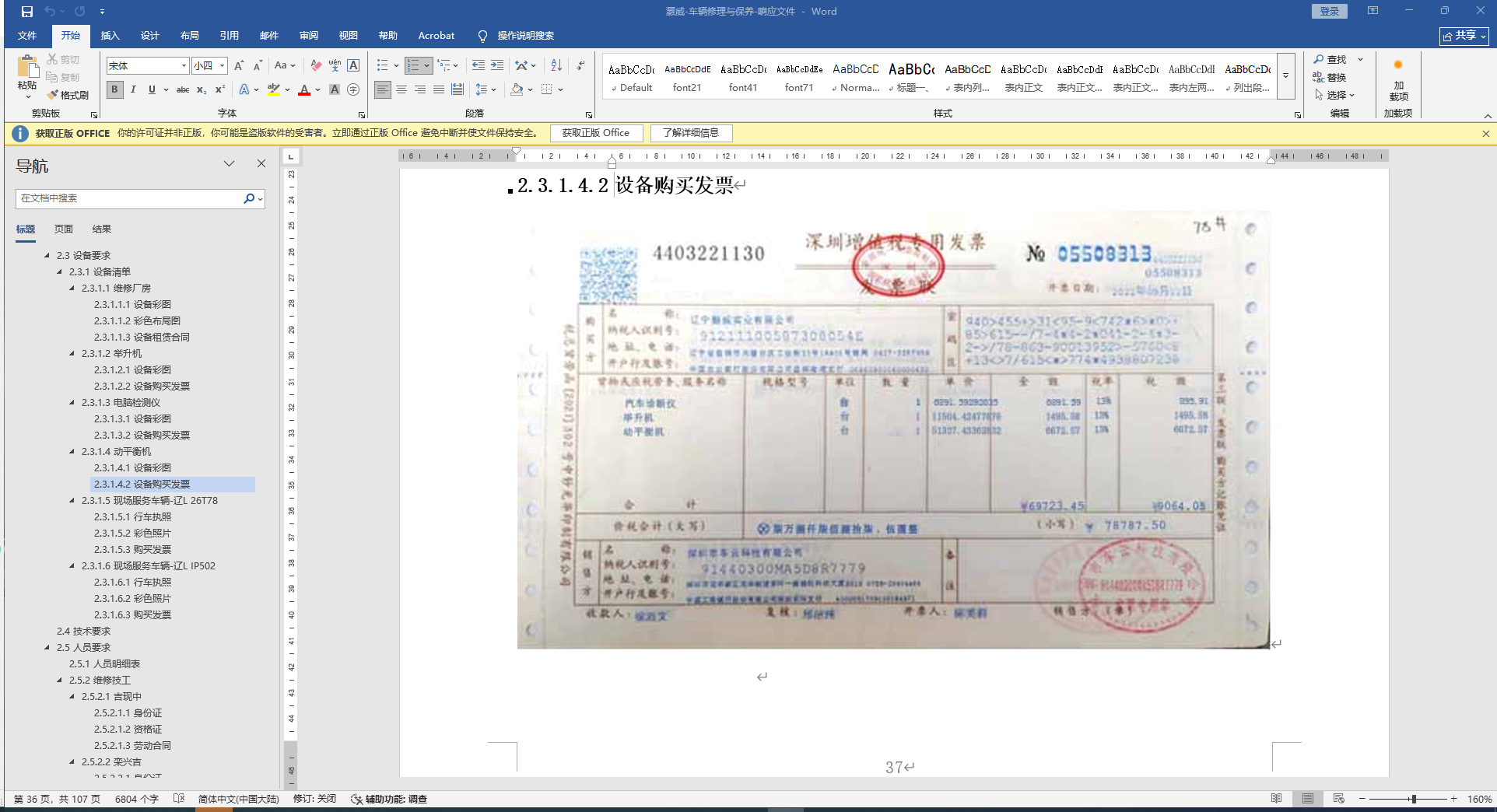Screen dimensions: 1497x812
Task: Click the 替换 replace button
Action: (1330, 77)
